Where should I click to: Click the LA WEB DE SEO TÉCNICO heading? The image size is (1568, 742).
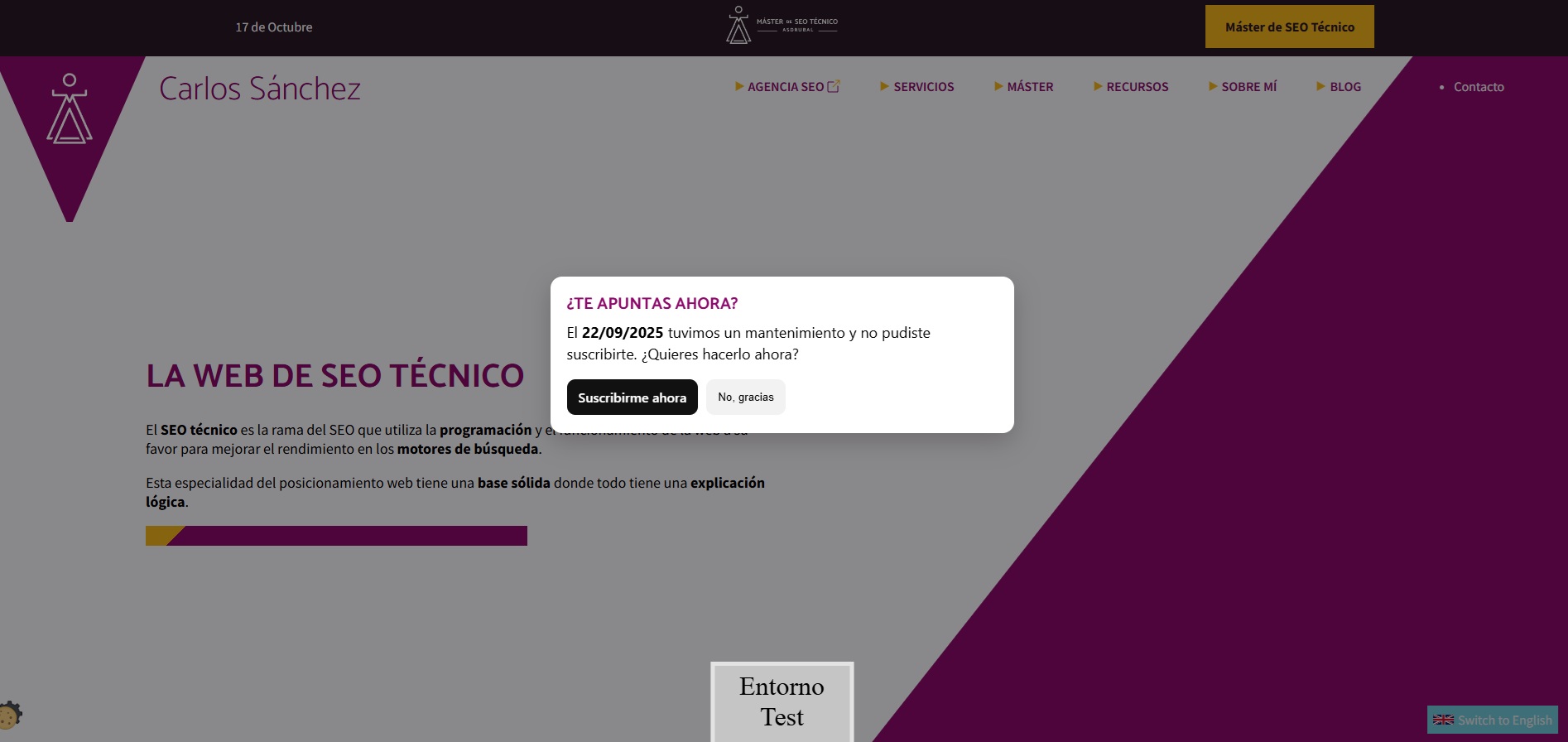(x=334, y=376)
